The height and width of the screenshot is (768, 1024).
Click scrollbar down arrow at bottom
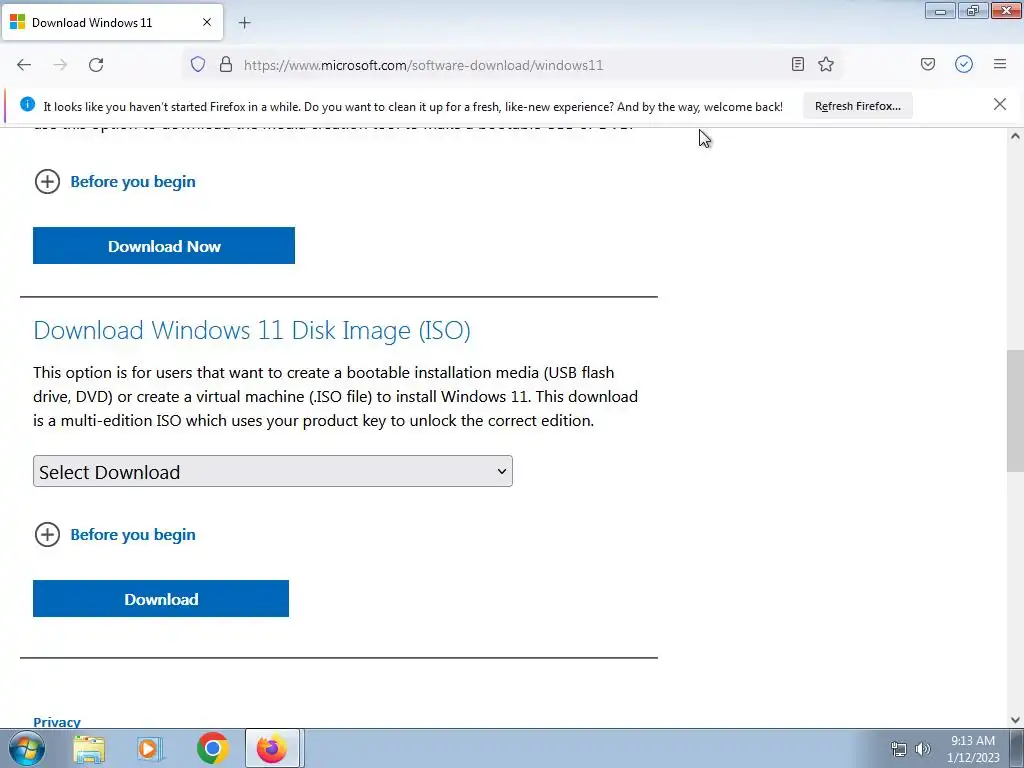pos(1015,720)
